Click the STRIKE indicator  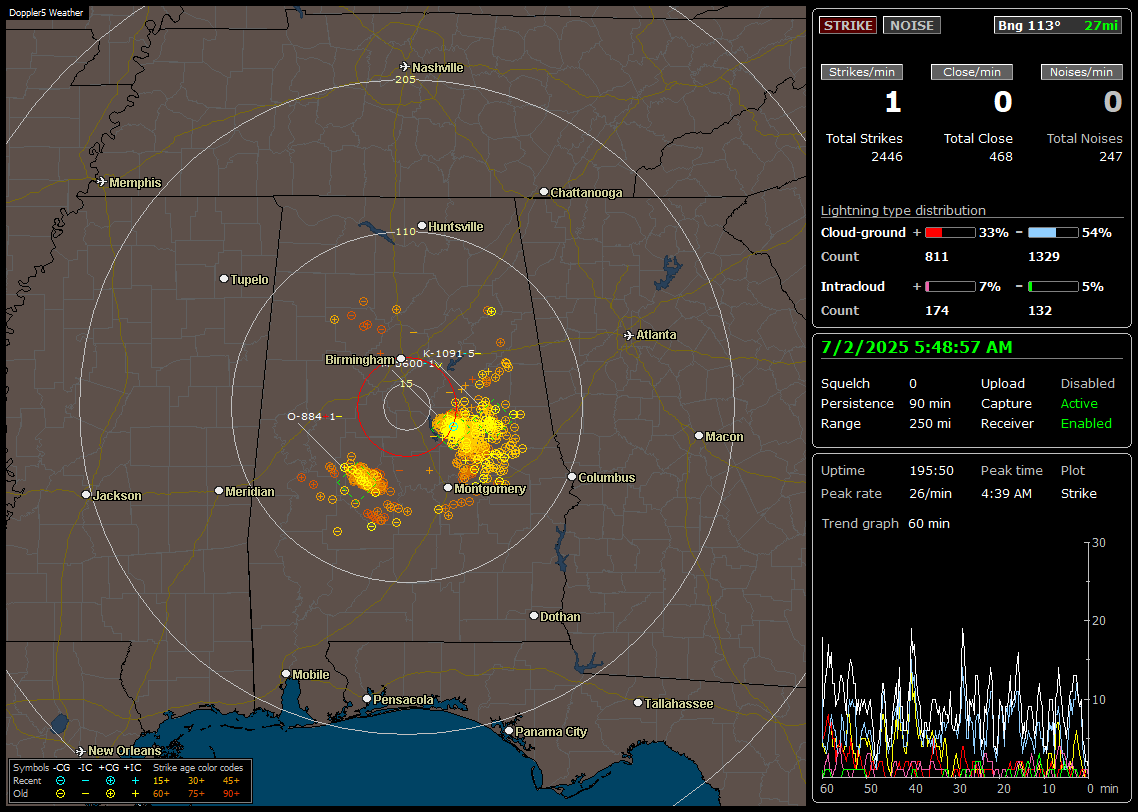pyautogui.click(x=848, y=25)
